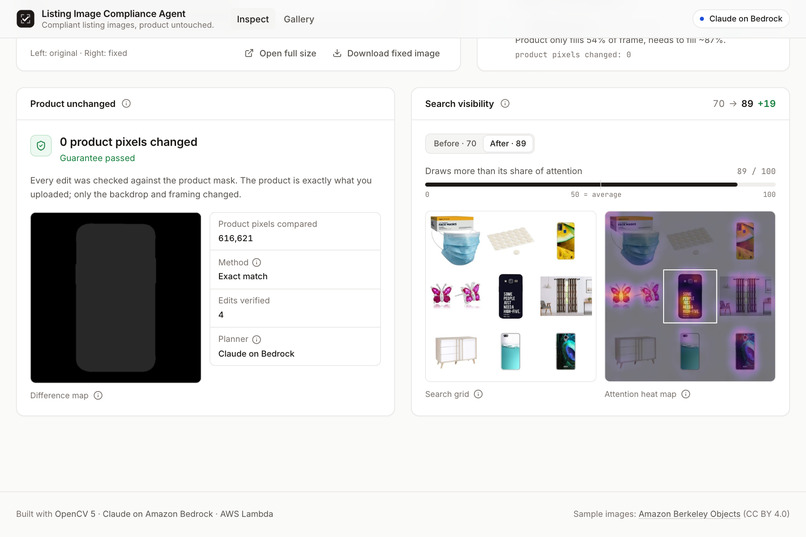Click the Listing Image Compliance Agent logo icon

25,19
